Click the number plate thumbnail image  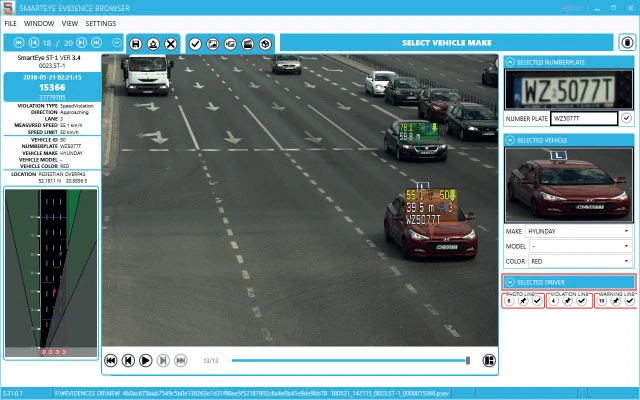569,89
